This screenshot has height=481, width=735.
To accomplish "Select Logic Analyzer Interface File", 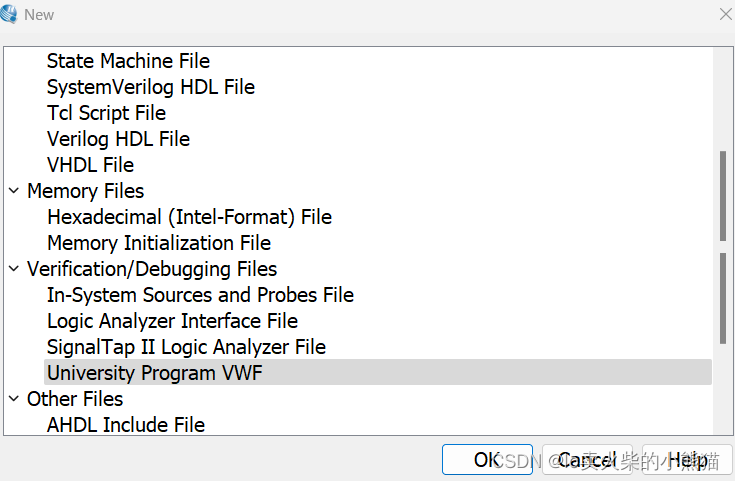I will click(x=172, y=321).
